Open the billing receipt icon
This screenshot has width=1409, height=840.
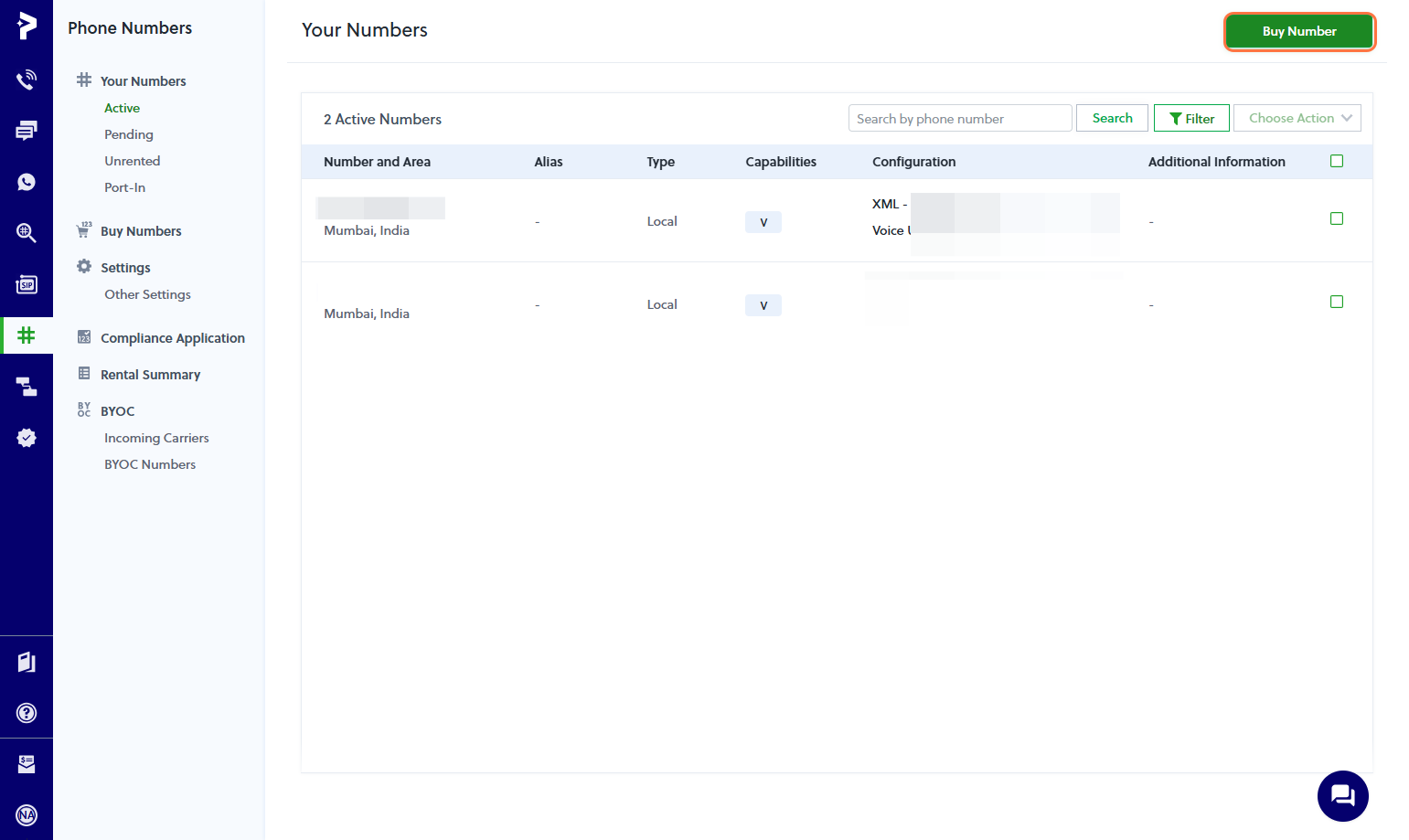[x=27, y=764]
